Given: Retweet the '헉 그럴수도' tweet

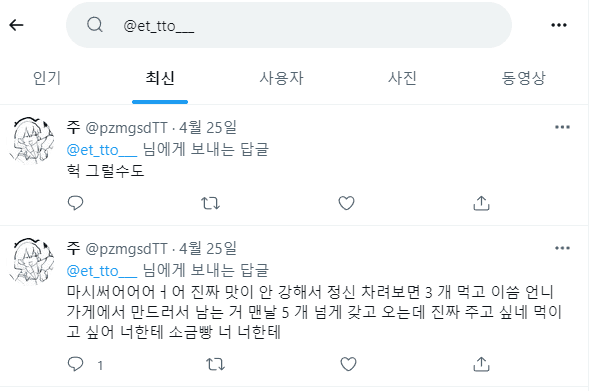Looking at the screenshot, I should coord(210,203).
